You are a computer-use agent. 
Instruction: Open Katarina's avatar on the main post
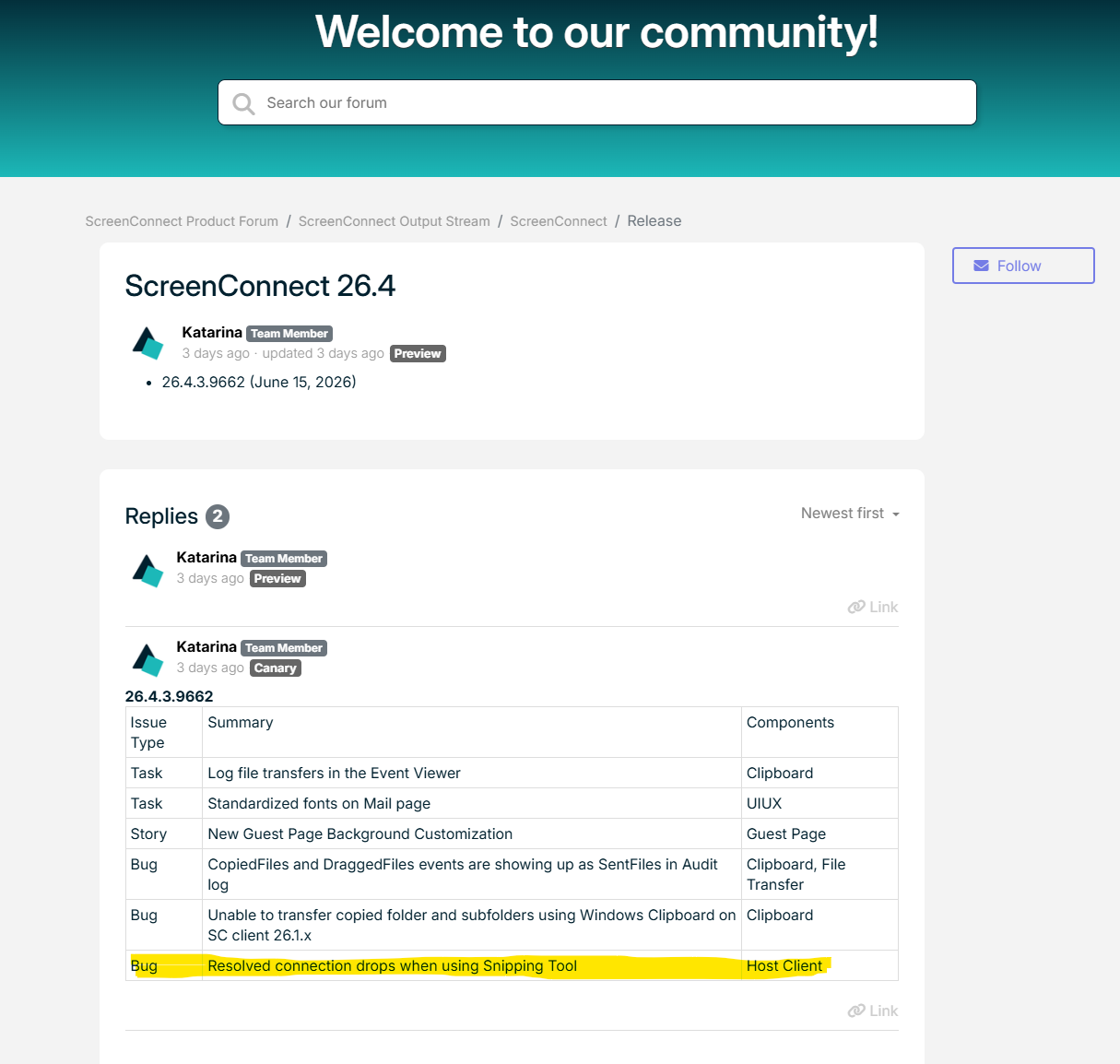click(x=147, y=343)
